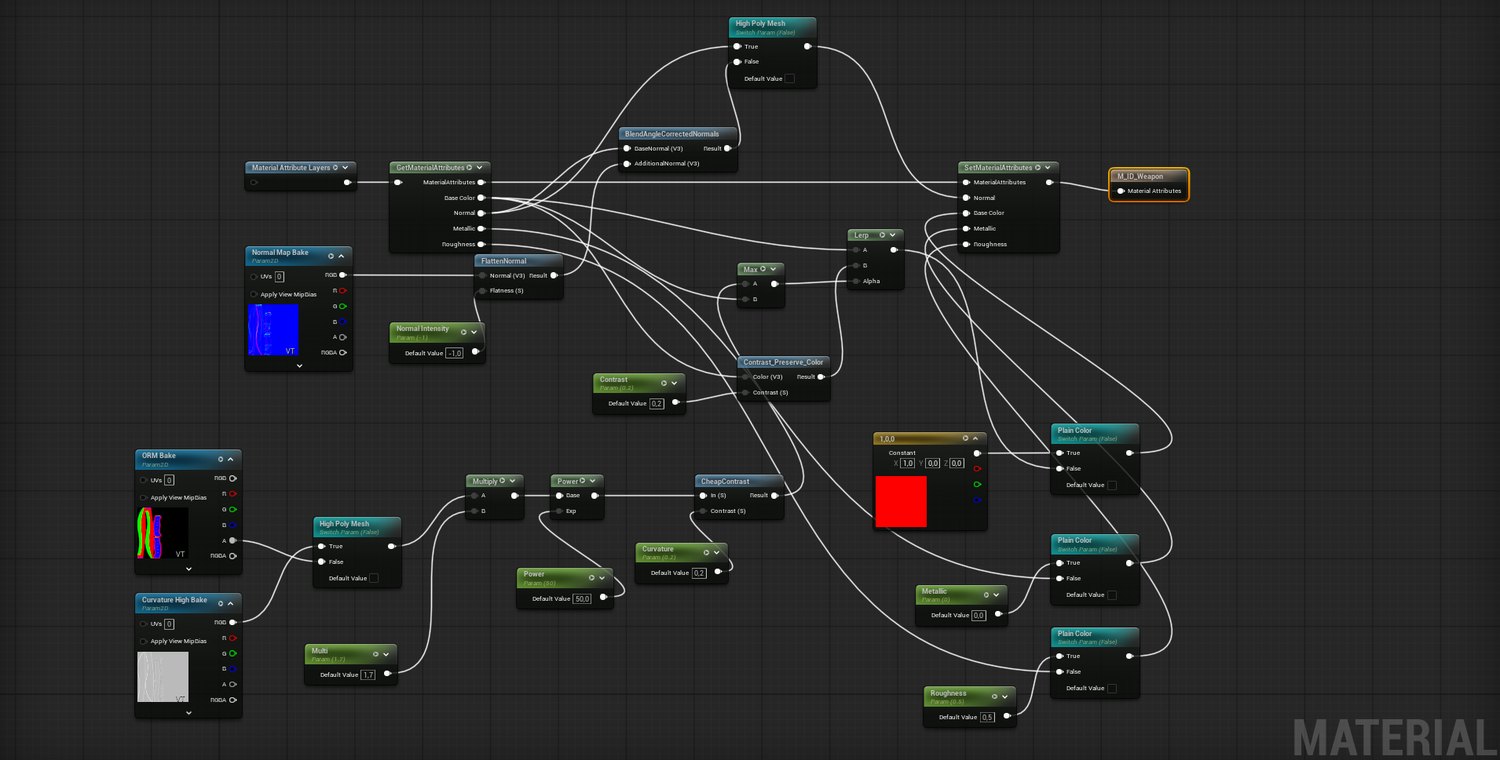
Task: Expand the SetMaterialAttributes node chevron
Action: 1047,167
